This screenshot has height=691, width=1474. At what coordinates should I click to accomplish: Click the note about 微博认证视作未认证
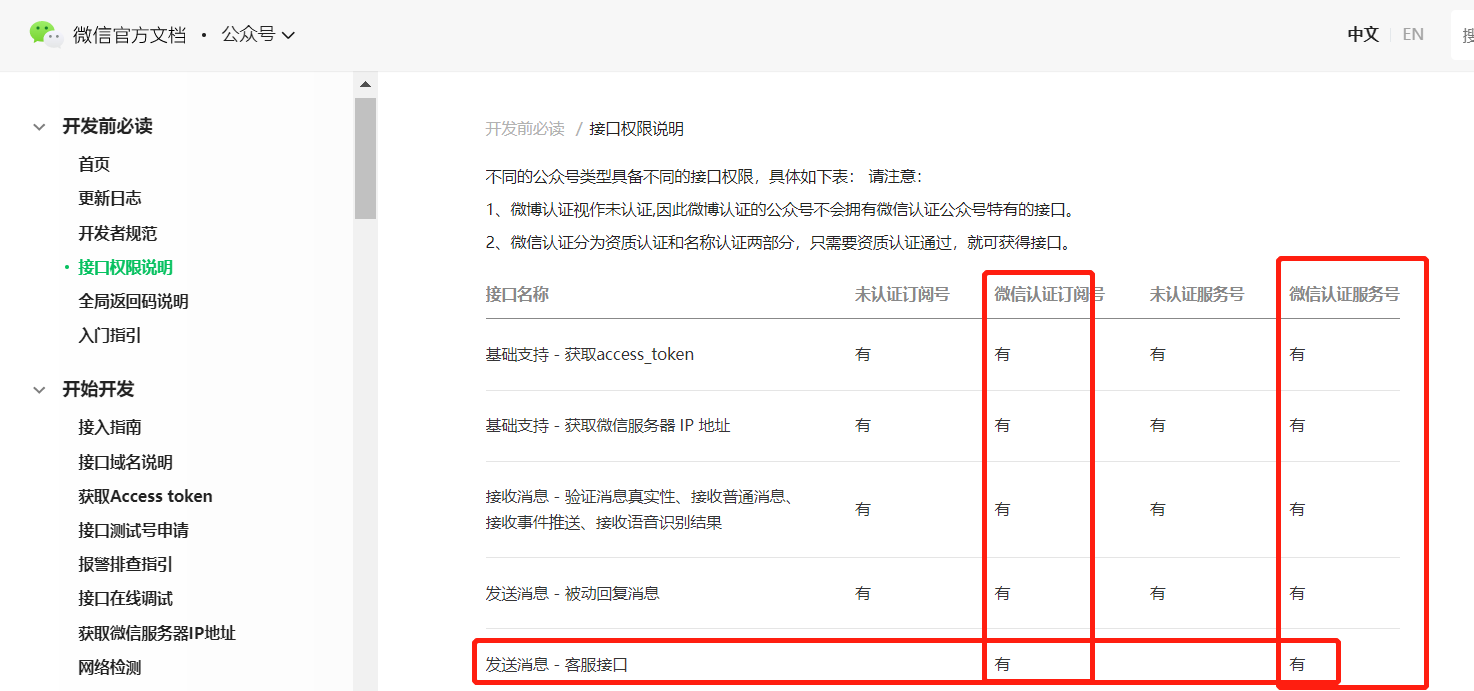point(780,210)
